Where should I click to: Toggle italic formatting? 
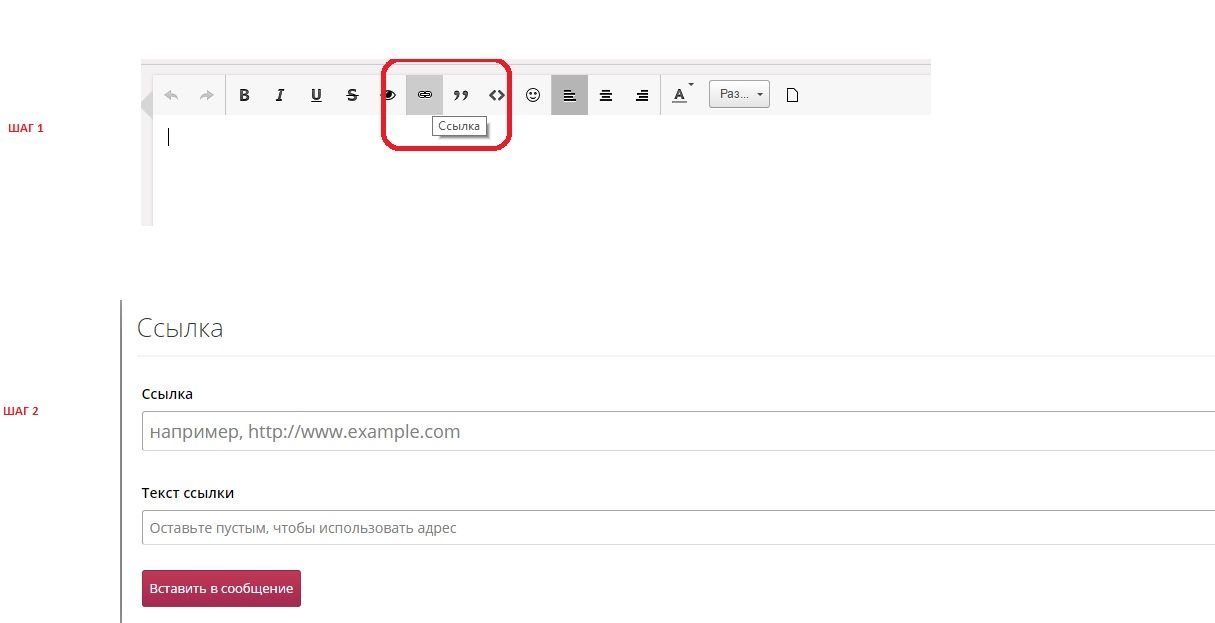[x=280, y=95]
